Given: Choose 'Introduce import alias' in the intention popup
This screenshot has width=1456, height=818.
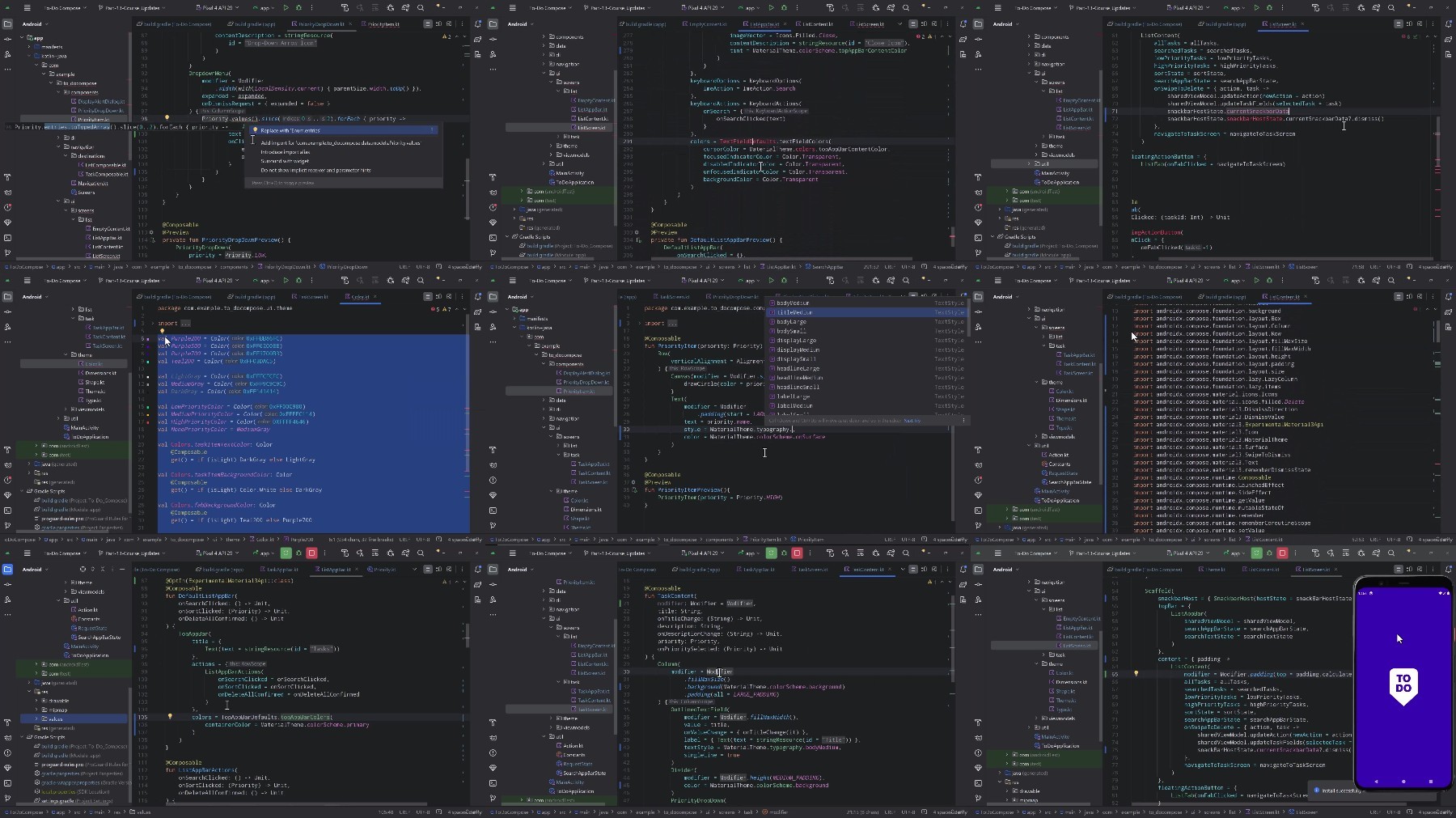Looking at the screenshot, I should [286, 152].
